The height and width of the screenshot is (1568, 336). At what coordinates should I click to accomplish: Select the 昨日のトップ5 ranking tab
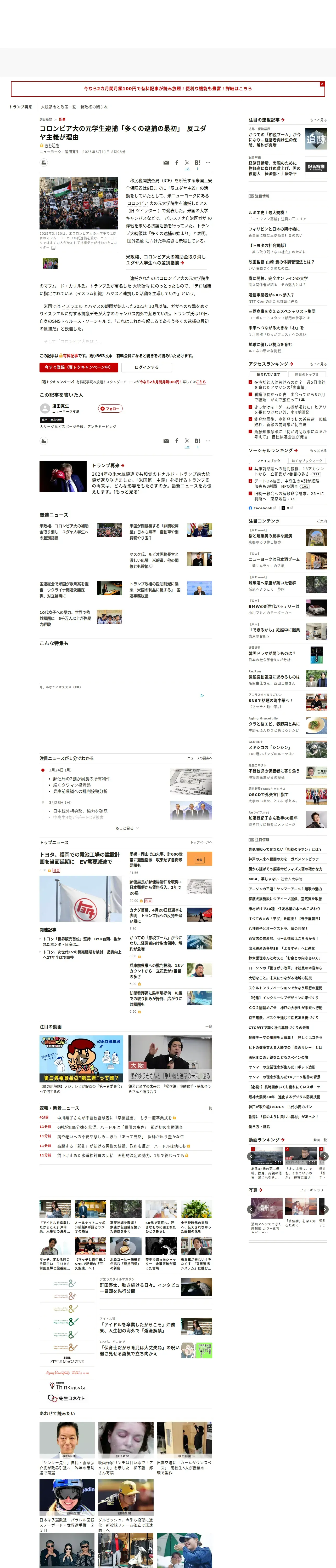click(x=307, y=374)
